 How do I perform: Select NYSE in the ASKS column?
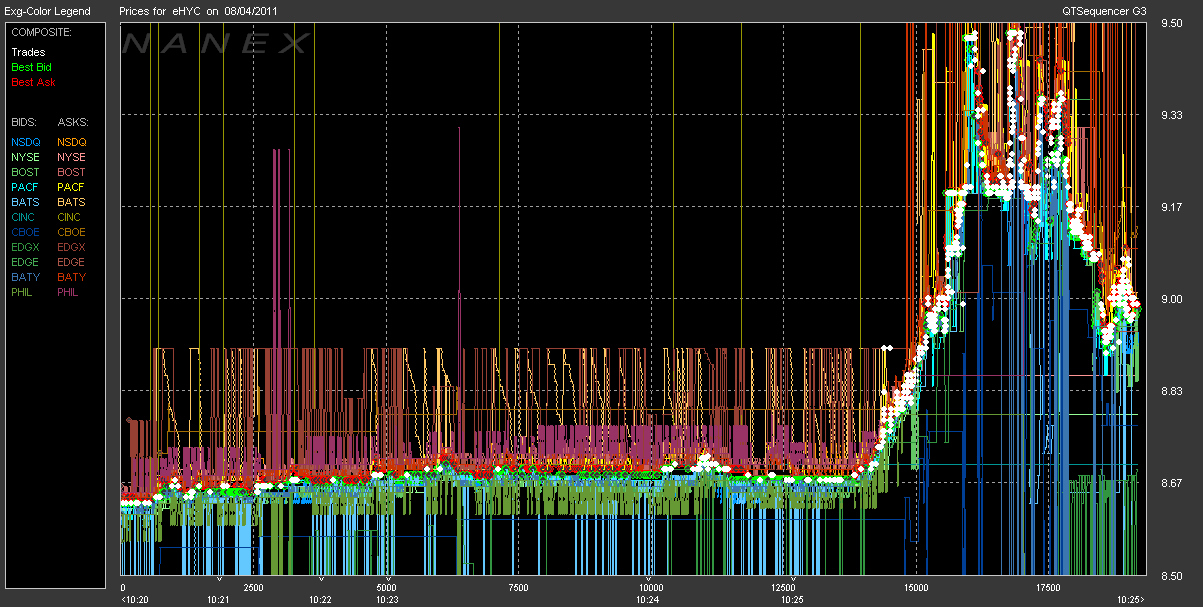[x=72, y=157]
